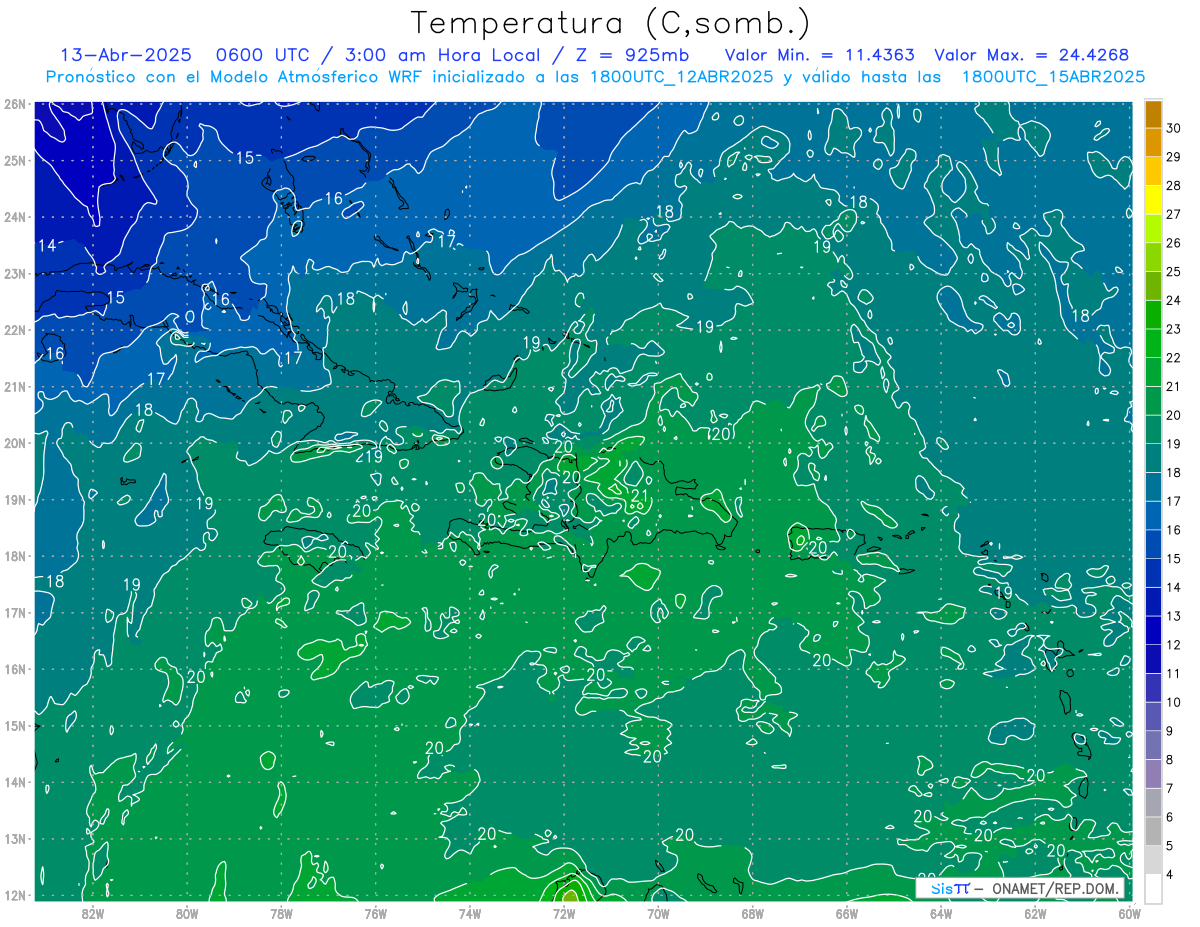Click the longitude axis label "72W"
The width and height of the screenshot is (1200, 927).
(564, 913)
